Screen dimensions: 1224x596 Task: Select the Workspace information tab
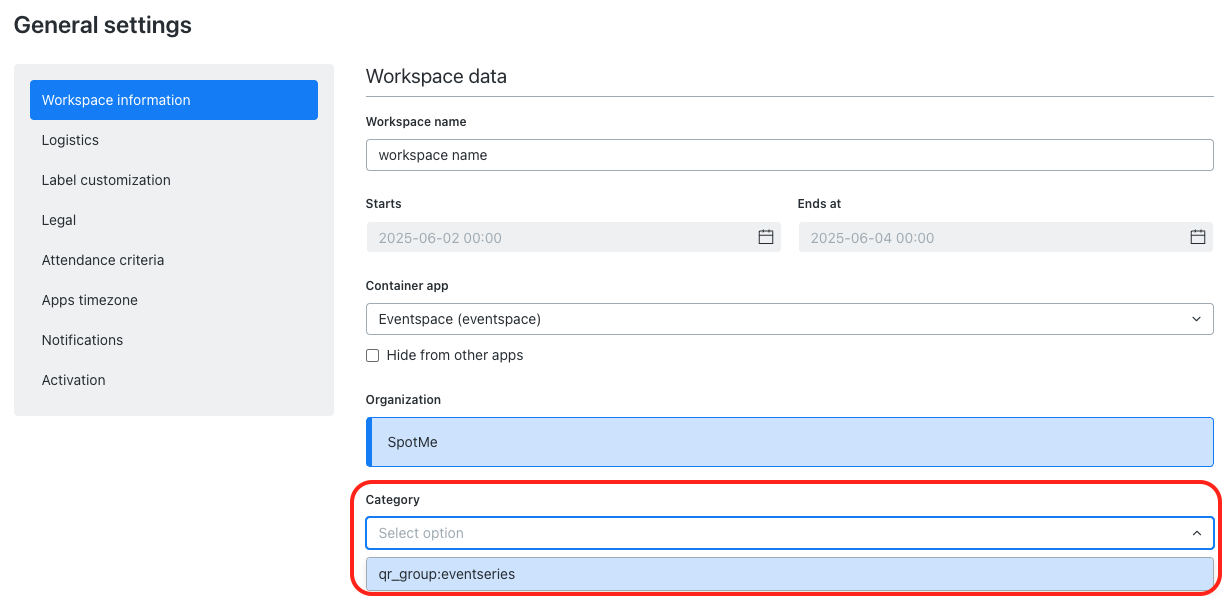(x=116, y=100)
